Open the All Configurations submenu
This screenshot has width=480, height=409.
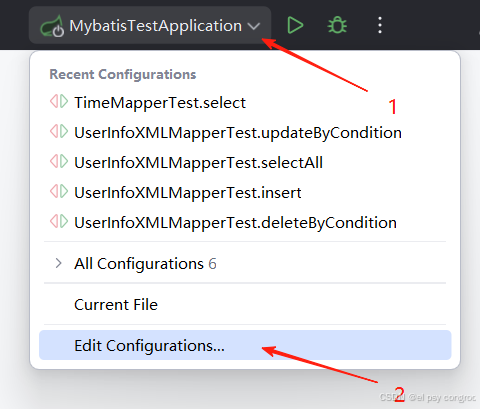[x=245, y=263]
